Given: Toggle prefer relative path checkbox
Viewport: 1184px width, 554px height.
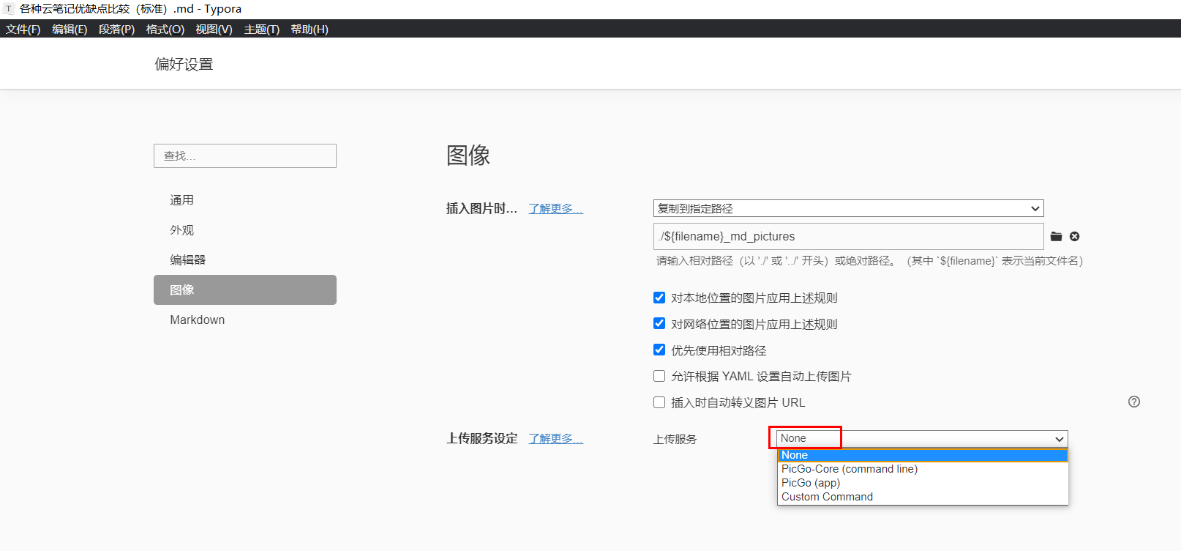Looking at the screenshot, I should [659, 350].
